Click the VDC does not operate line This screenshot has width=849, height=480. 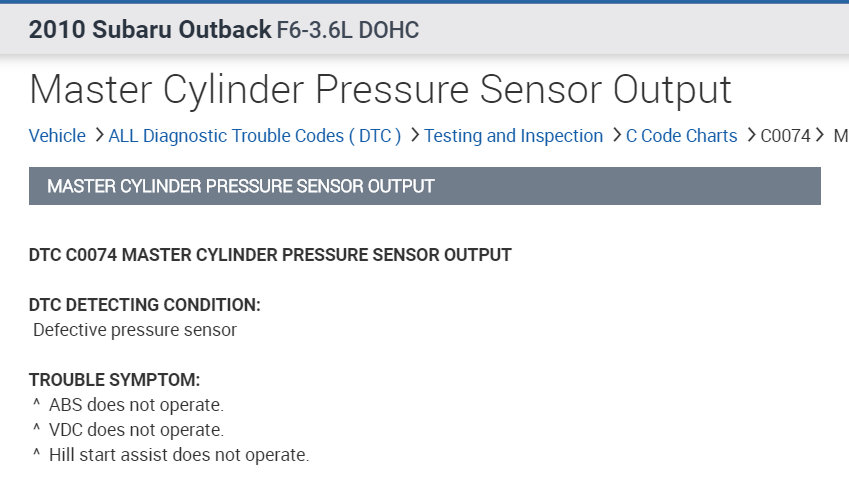coord(136,430)
